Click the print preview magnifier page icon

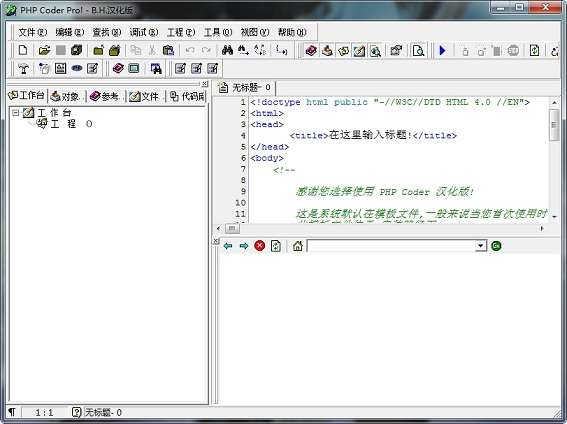[x=418, y=50]
